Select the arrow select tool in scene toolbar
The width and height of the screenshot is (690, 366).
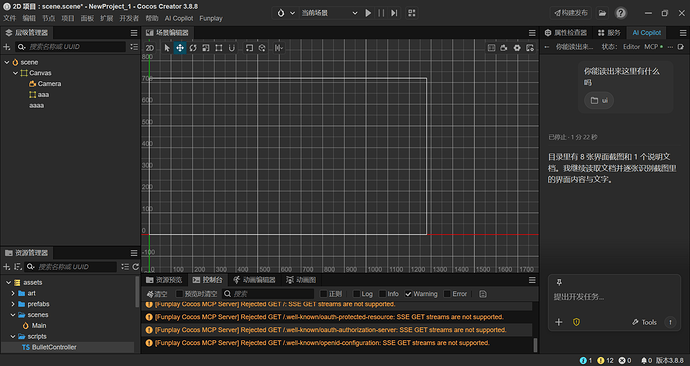(167, 48)
